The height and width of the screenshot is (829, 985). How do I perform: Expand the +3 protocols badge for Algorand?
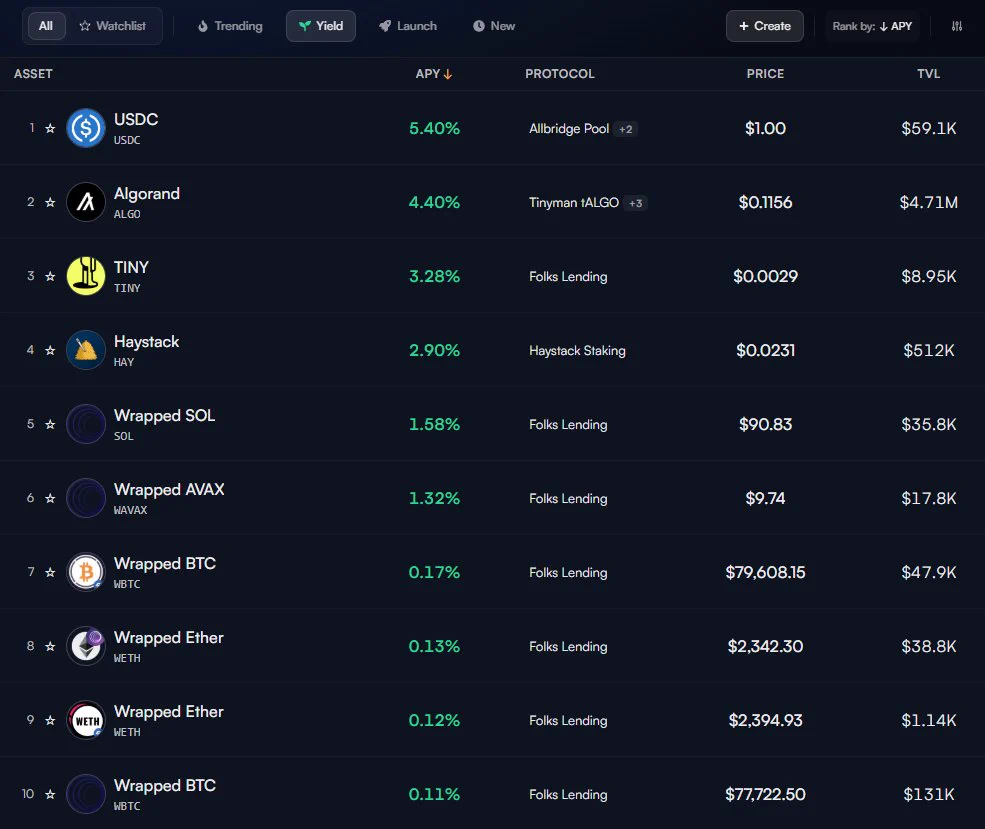636,203
